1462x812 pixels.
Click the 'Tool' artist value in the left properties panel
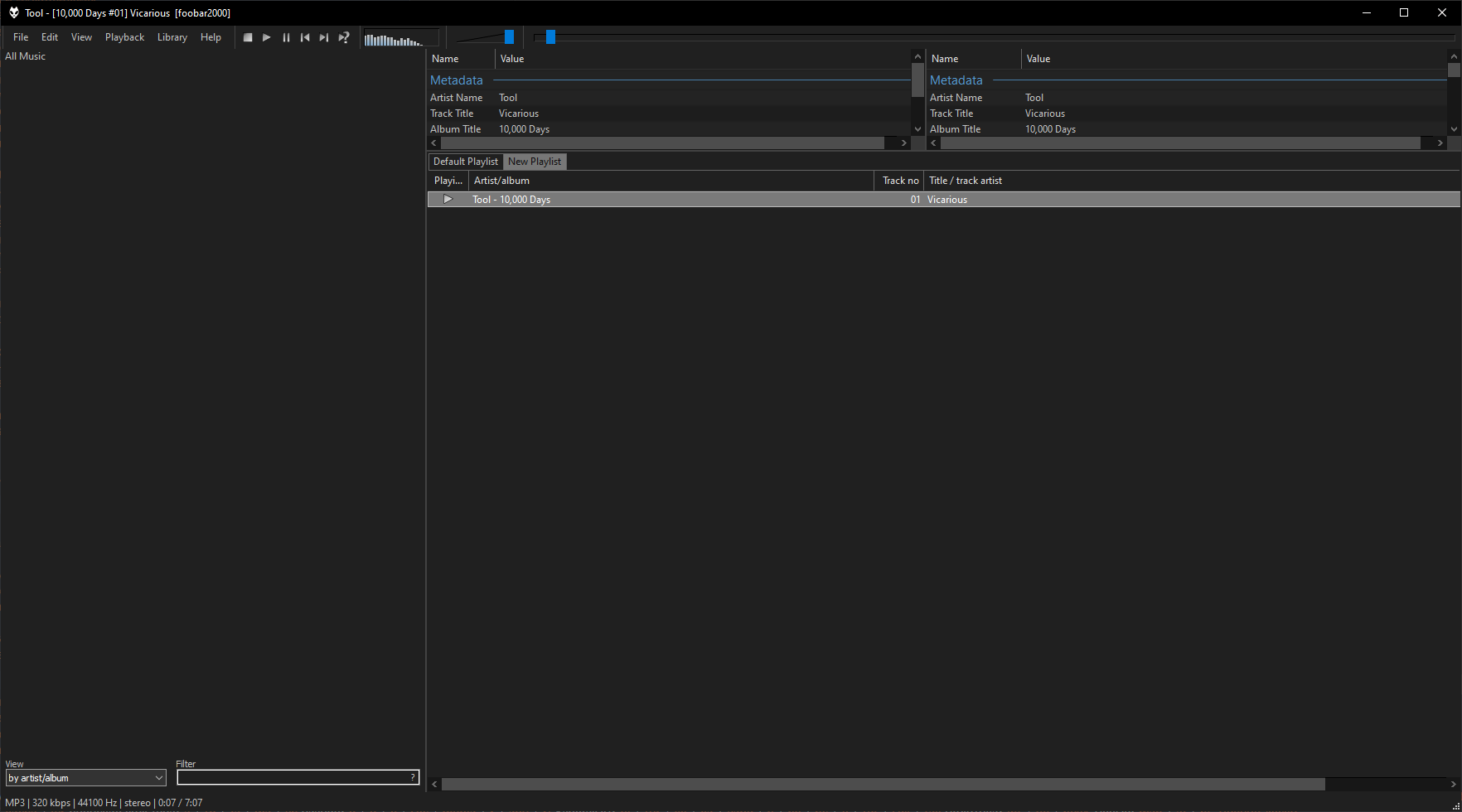click(x=508, y=98)
